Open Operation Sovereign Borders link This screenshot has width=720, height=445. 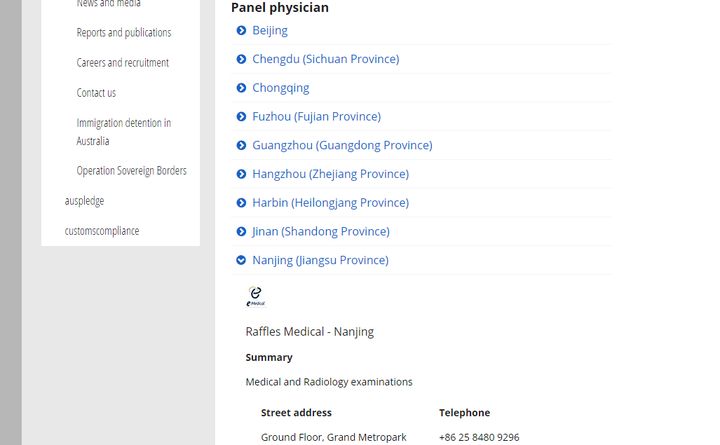pos(131,171)
